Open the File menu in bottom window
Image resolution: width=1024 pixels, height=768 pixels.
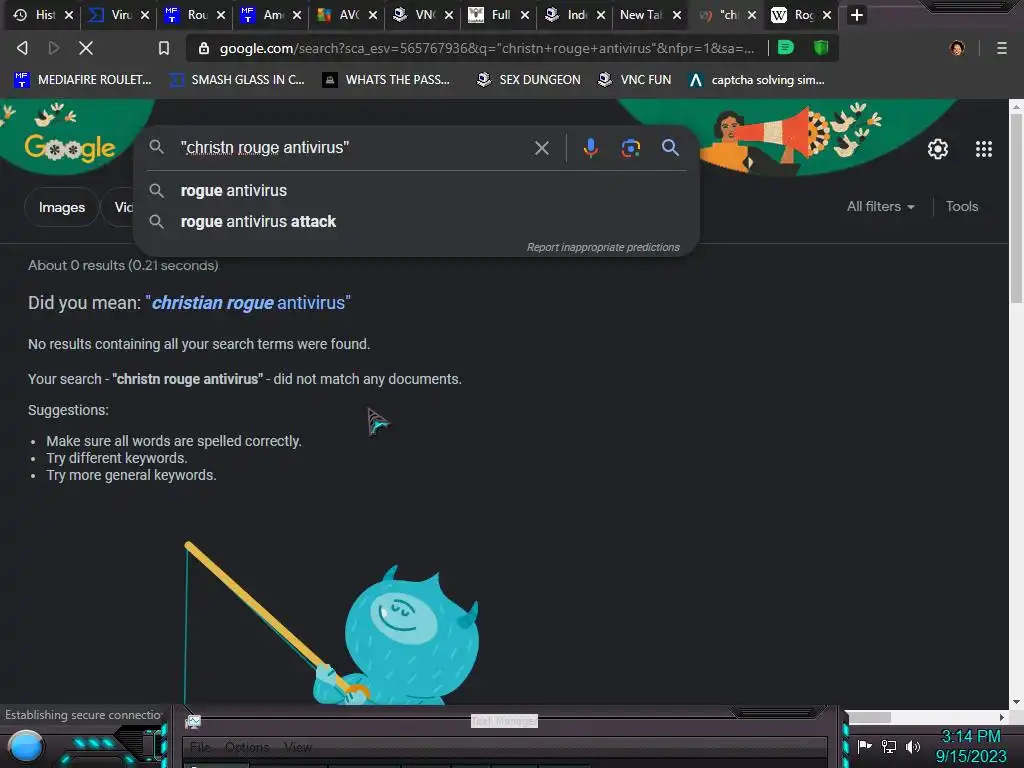[x=200, y=747]
